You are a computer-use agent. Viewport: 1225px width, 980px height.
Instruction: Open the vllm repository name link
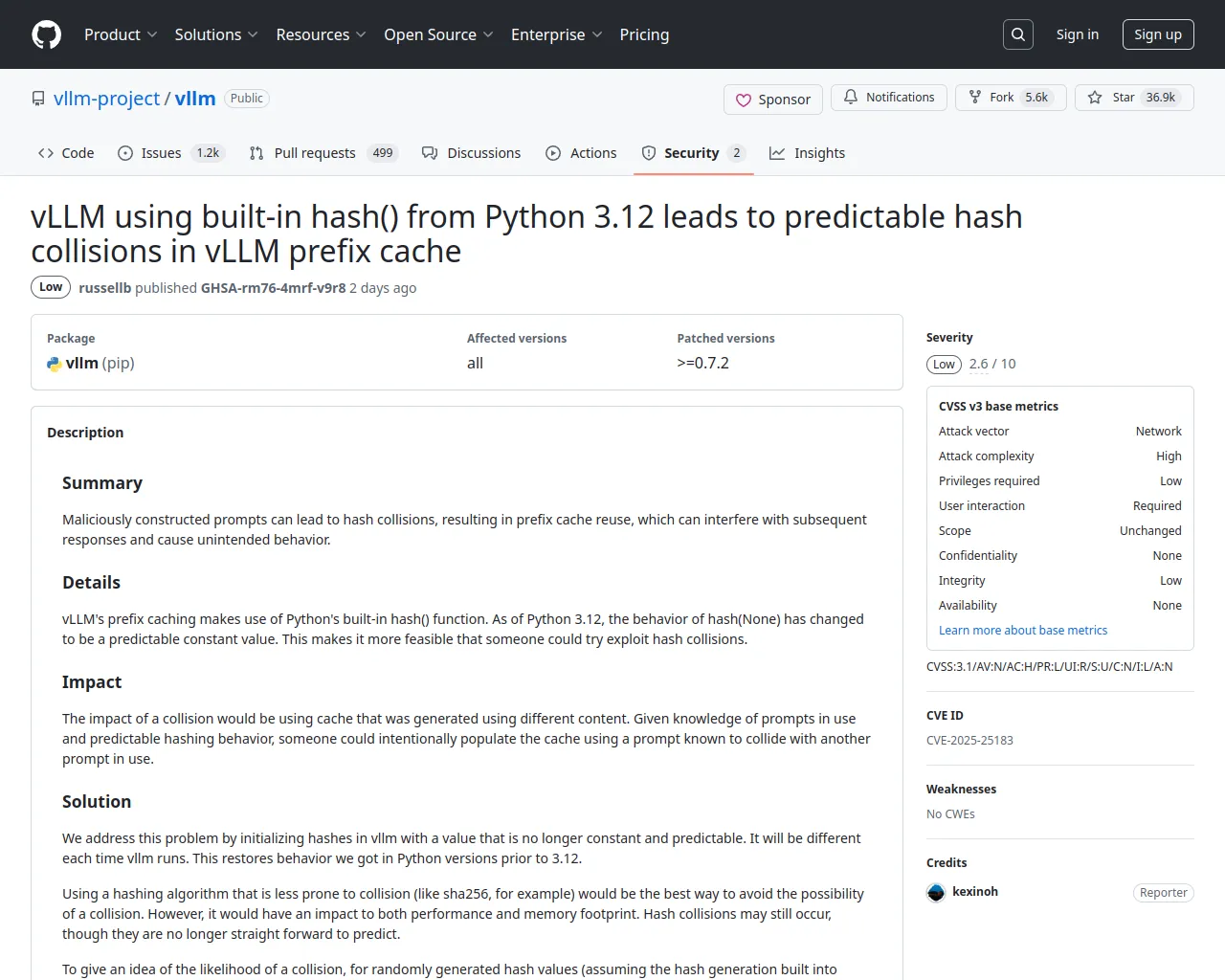click(195, 99)
